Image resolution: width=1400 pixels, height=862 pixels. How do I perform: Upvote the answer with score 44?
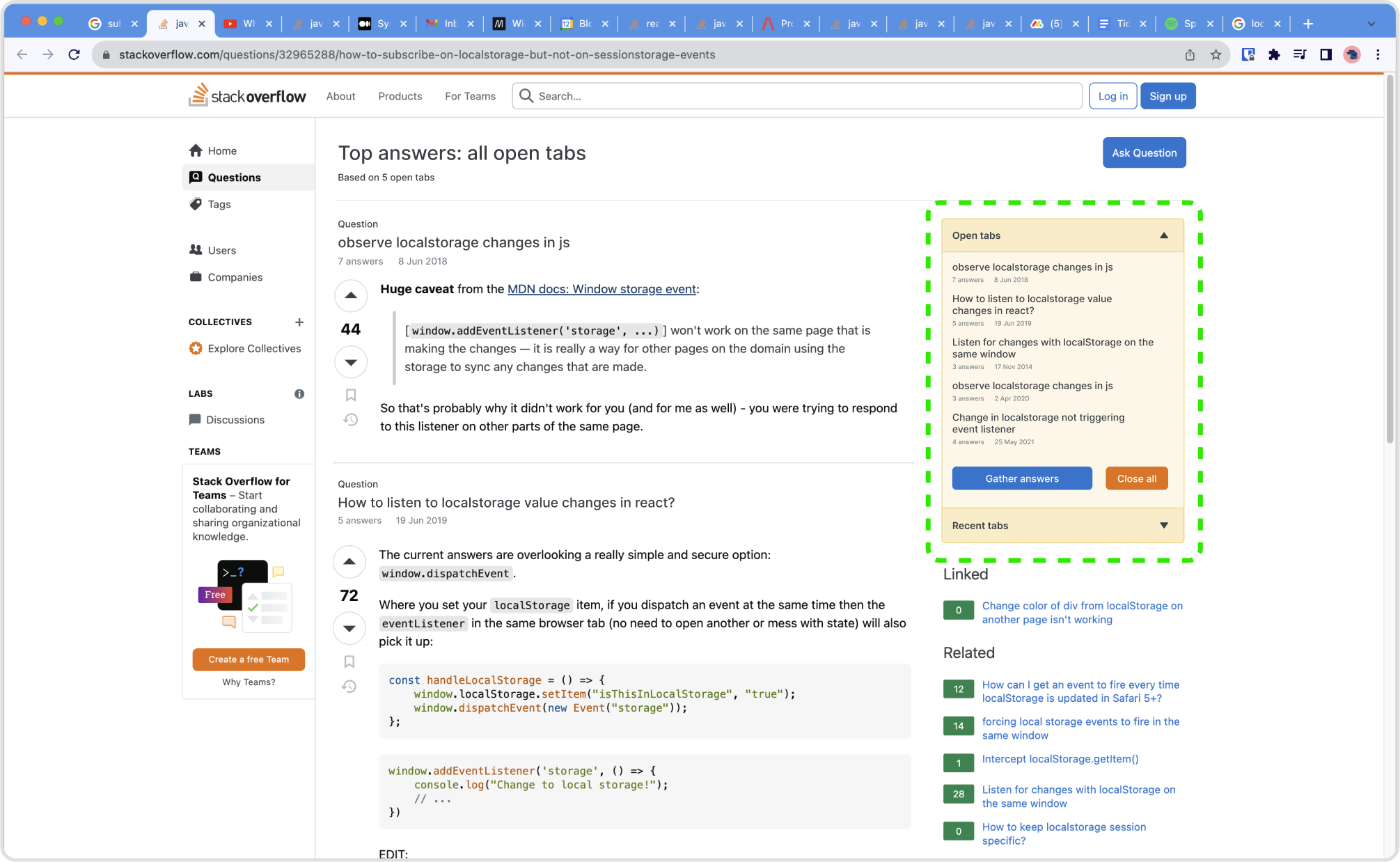(x=351, y=295)
